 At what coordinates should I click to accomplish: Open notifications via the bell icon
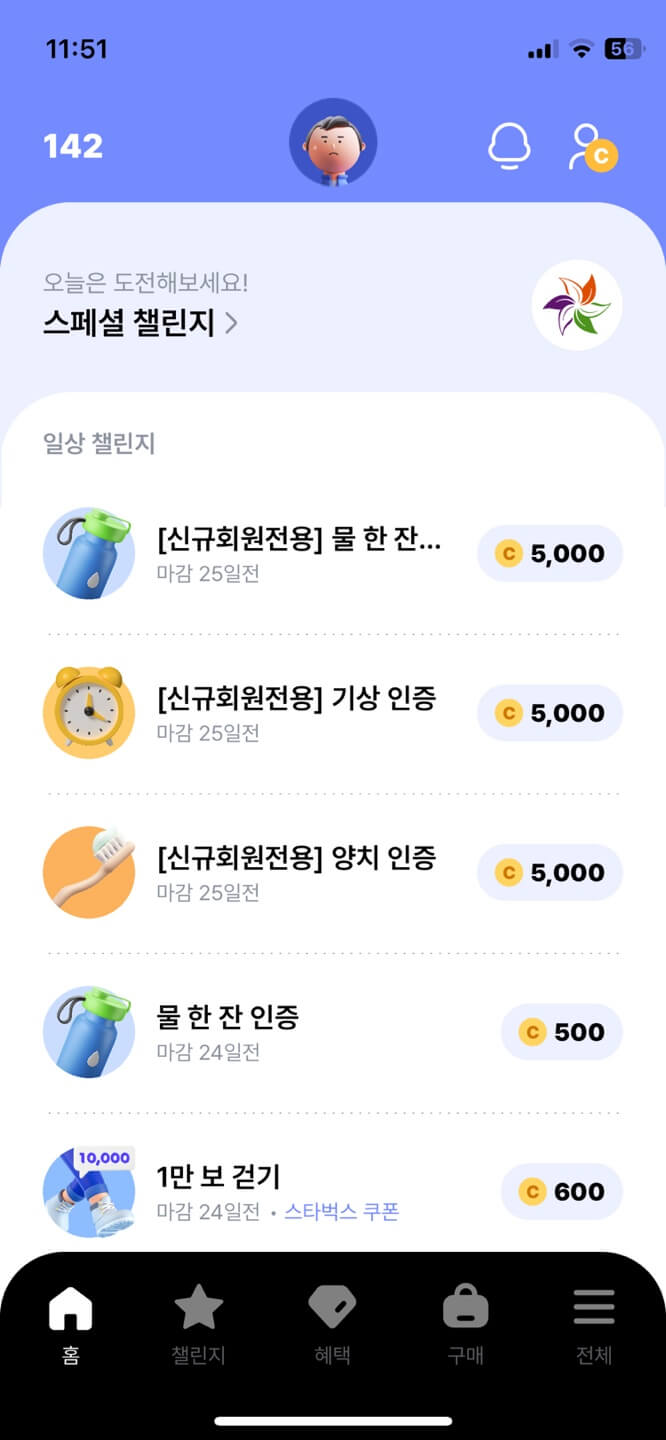(x=511, y=147)
